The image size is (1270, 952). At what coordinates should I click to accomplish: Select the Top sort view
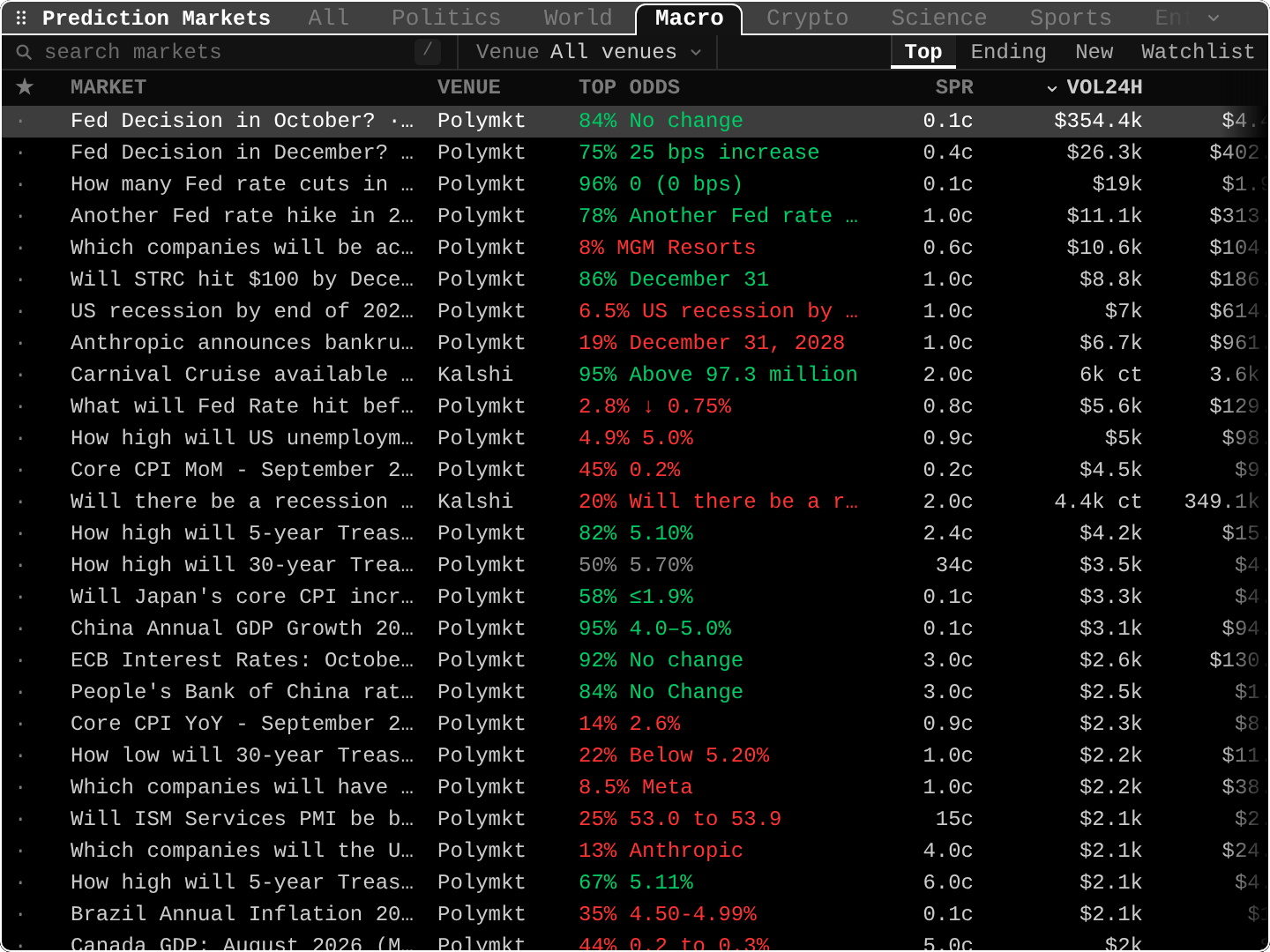pos(923,52)
